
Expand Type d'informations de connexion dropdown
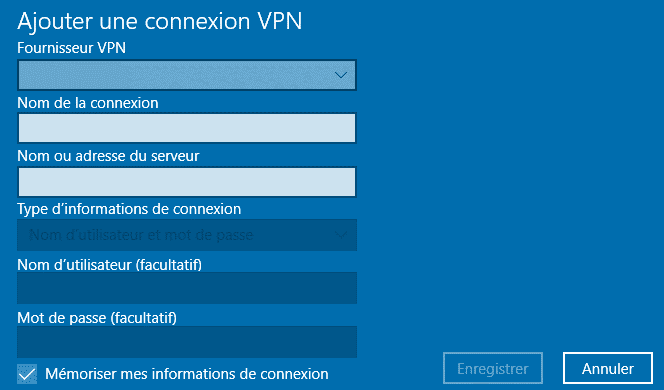(187, 235)
